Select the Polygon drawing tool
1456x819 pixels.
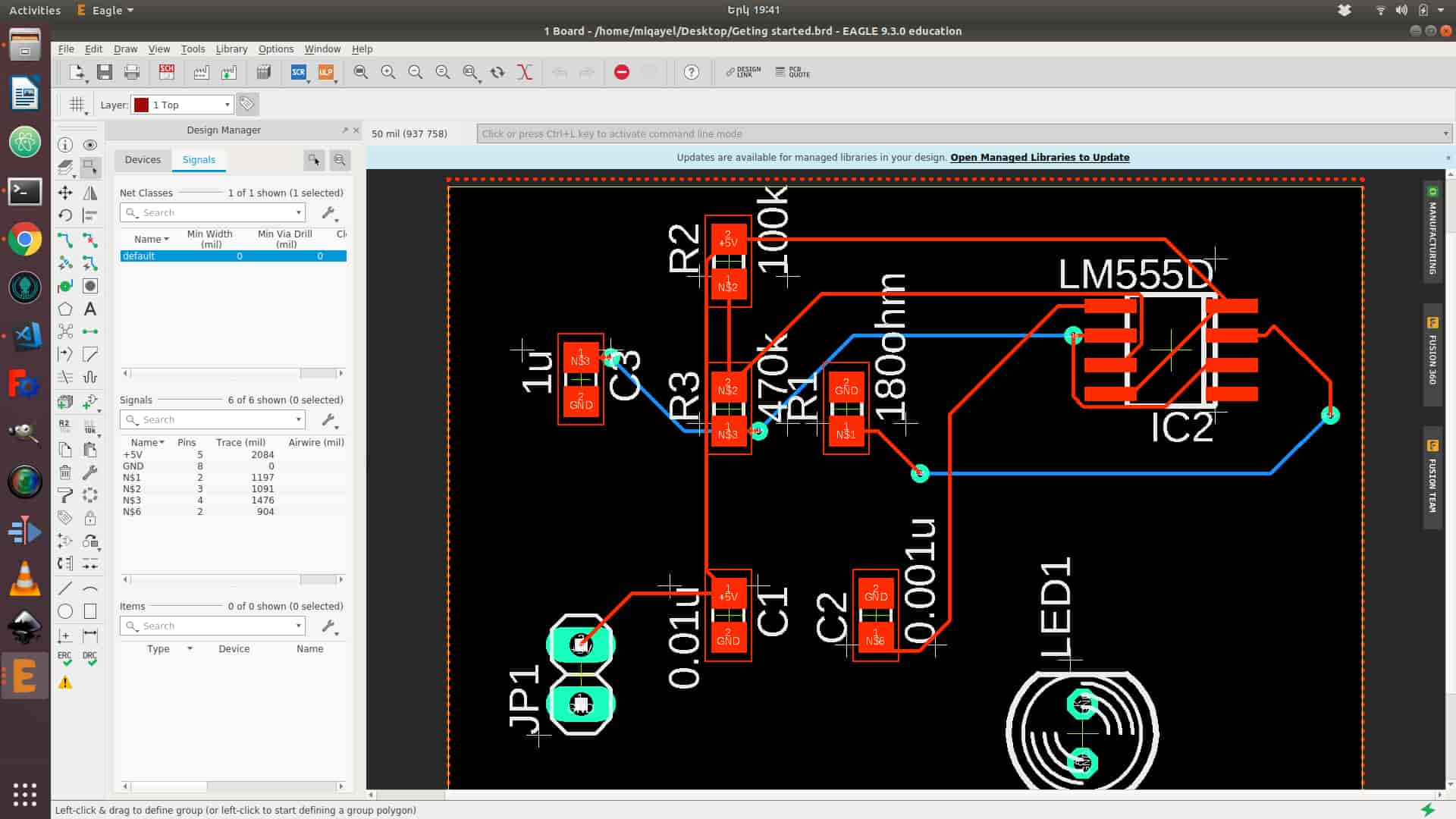point(65,309)
